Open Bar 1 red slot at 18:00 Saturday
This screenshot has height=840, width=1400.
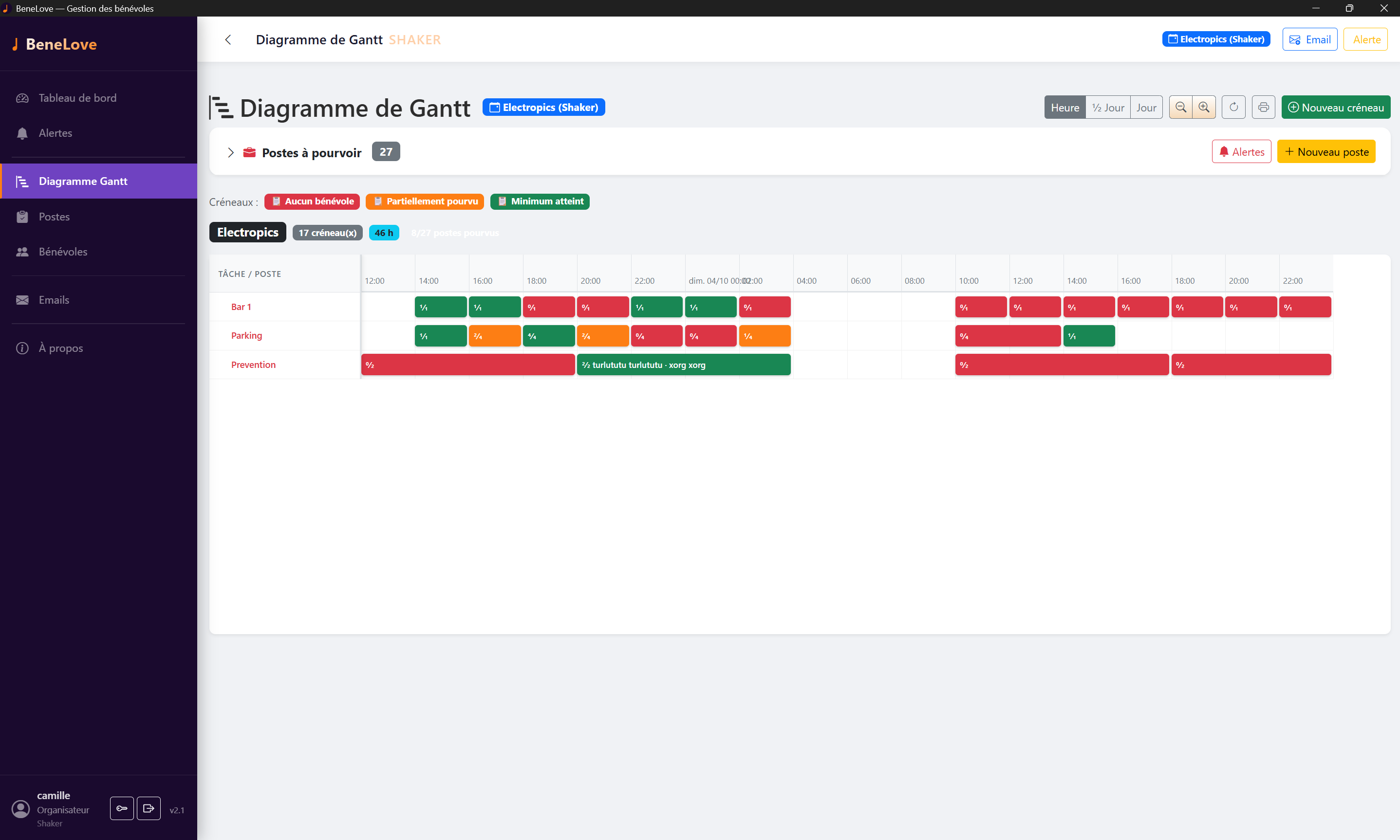(549, 308)
